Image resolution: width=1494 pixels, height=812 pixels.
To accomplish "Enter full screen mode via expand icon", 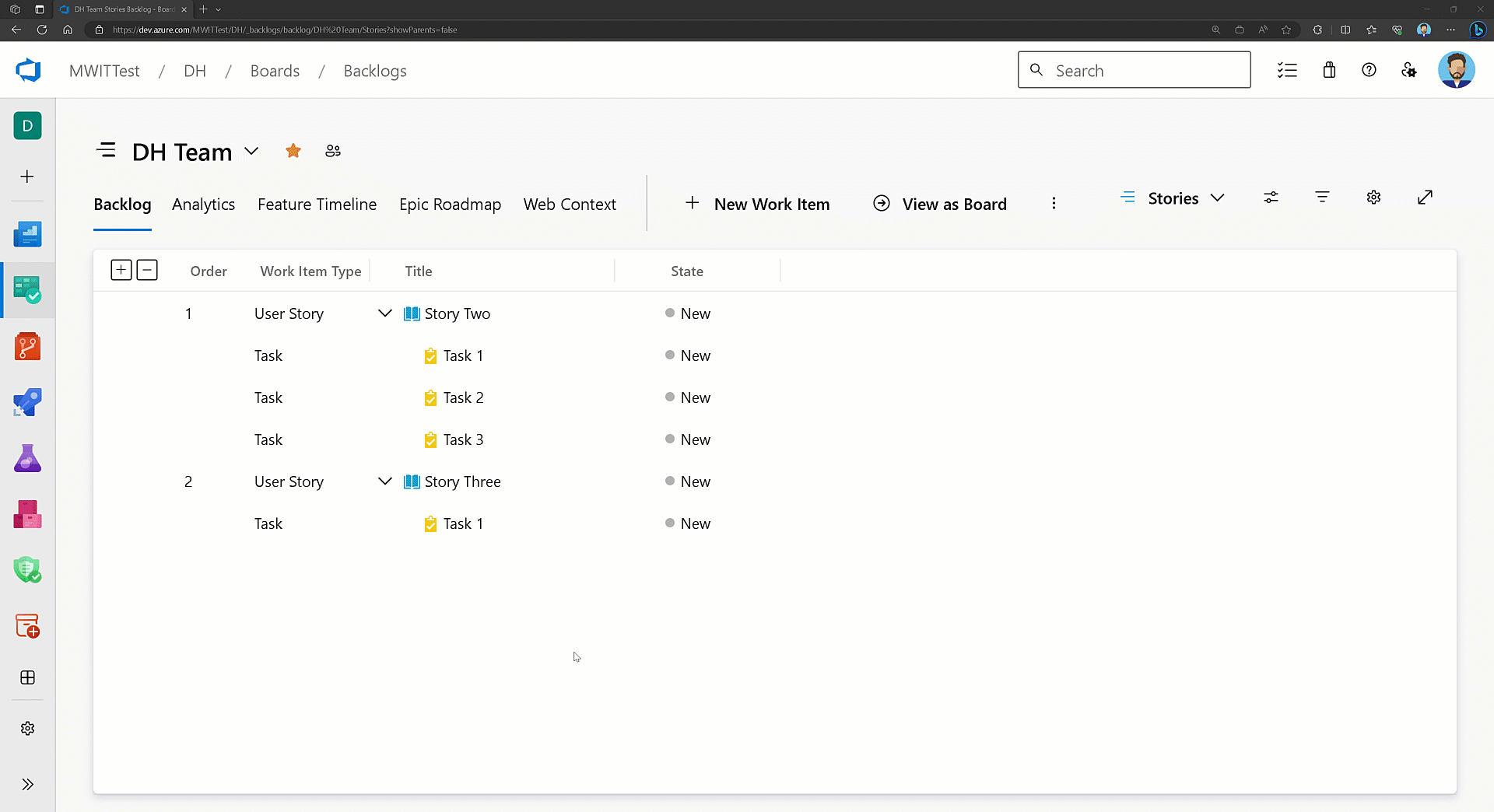I will pyautogui.click(x=1426, y=197).
